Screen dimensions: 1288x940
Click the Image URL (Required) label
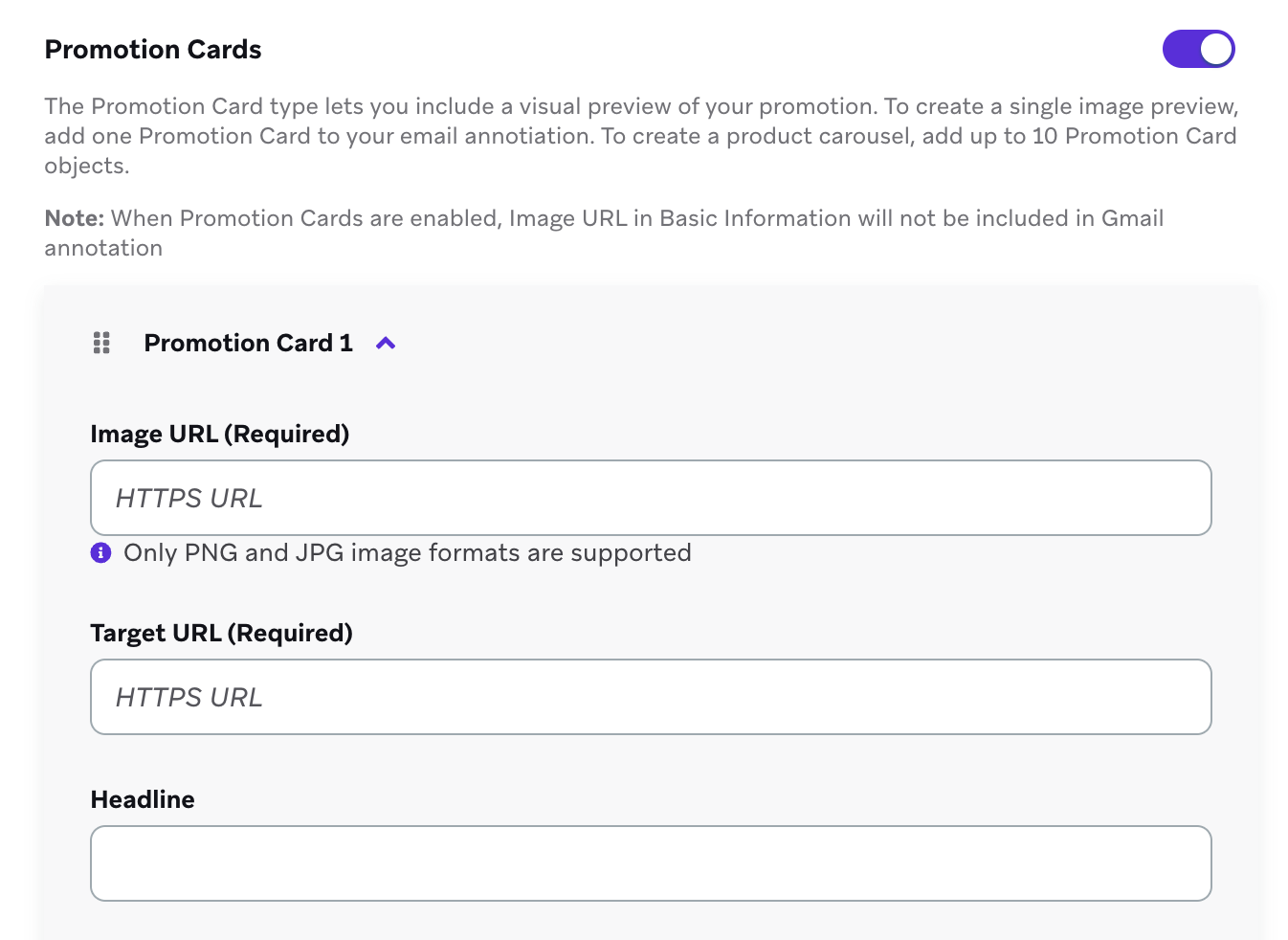pyautogui.click(x=219, y=434)
